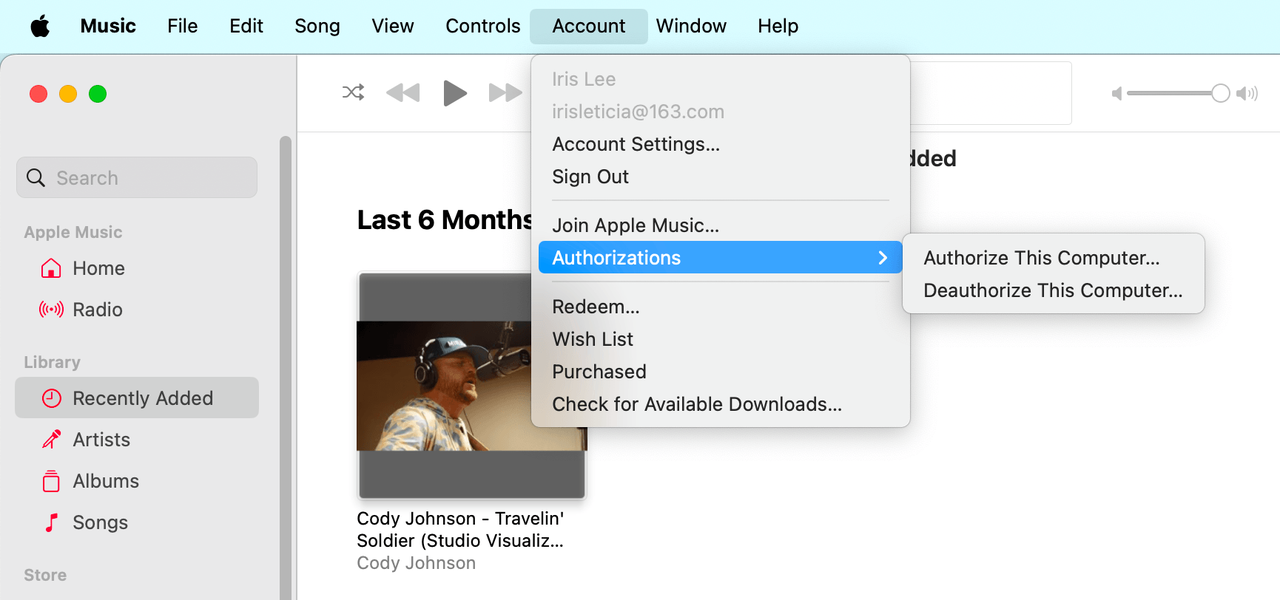Click the Cody Johnson artist name link
Viewport: 1280px width, 600px height.
pos(416,563)
